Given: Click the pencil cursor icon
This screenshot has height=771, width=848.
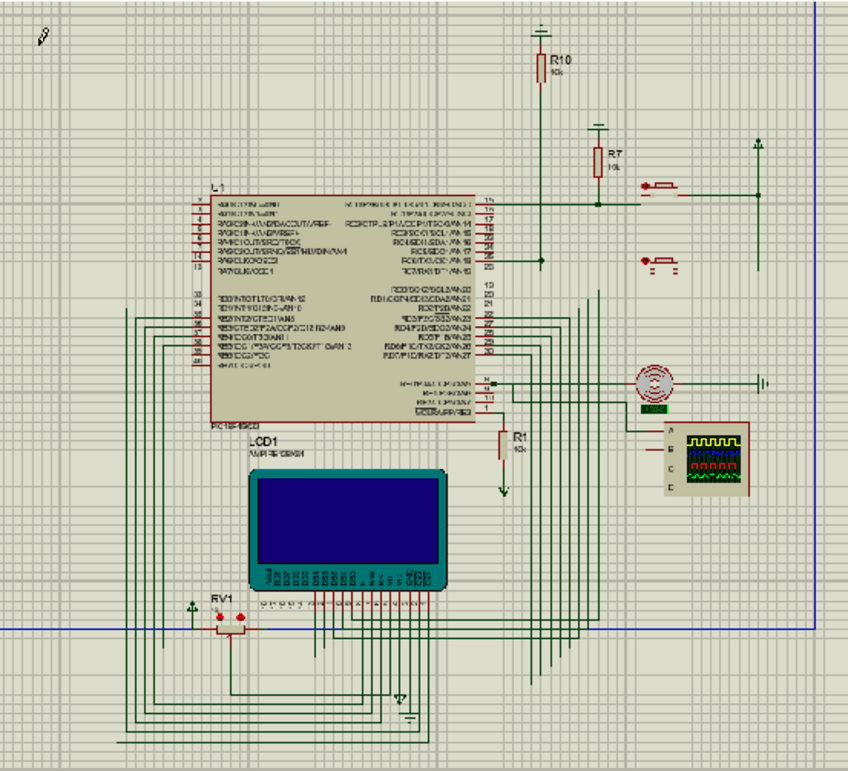Looking at the screenshot, I should [x=43, y=37].
